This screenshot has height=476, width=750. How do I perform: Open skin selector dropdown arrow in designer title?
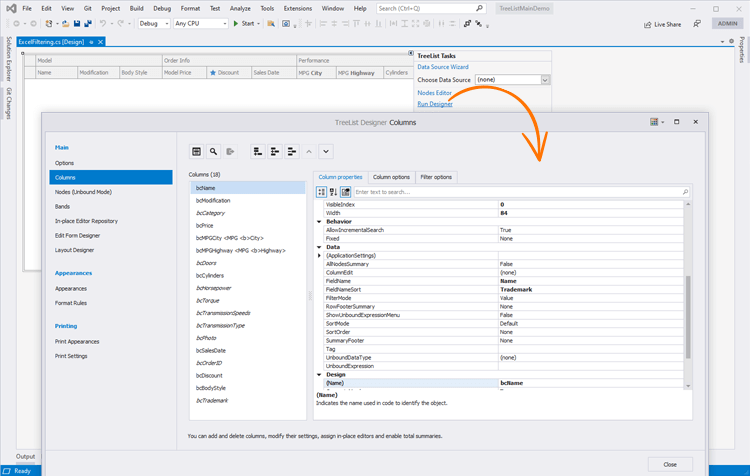tap(662, 122)
